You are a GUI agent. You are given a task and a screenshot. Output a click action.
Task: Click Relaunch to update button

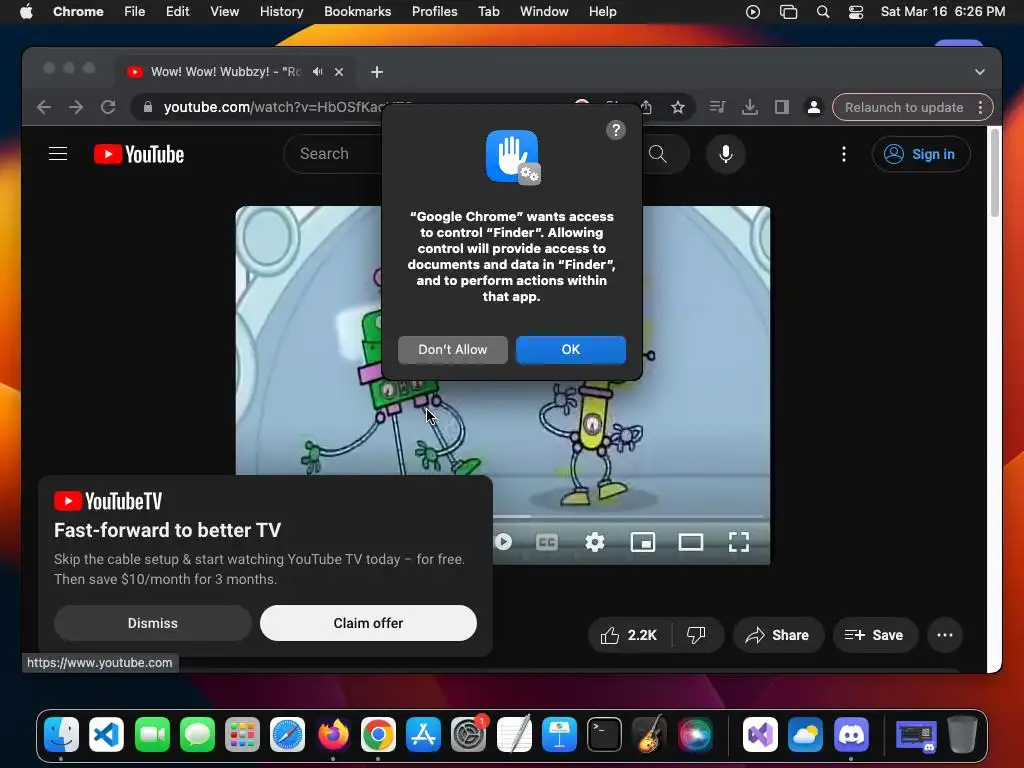click(912, 107)
